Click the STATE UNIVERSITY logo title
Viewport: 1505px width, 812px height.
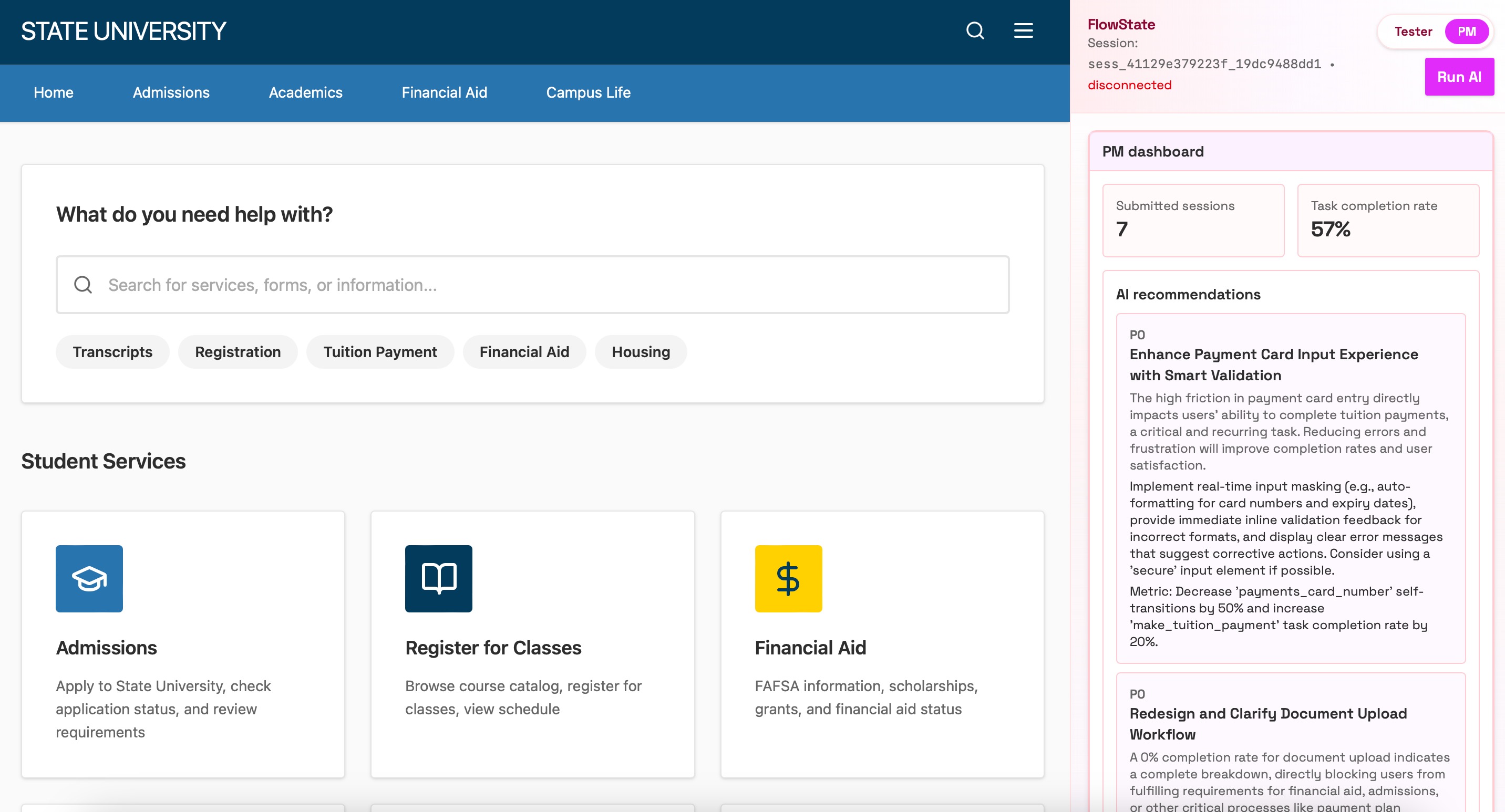[x=123, y=32]
